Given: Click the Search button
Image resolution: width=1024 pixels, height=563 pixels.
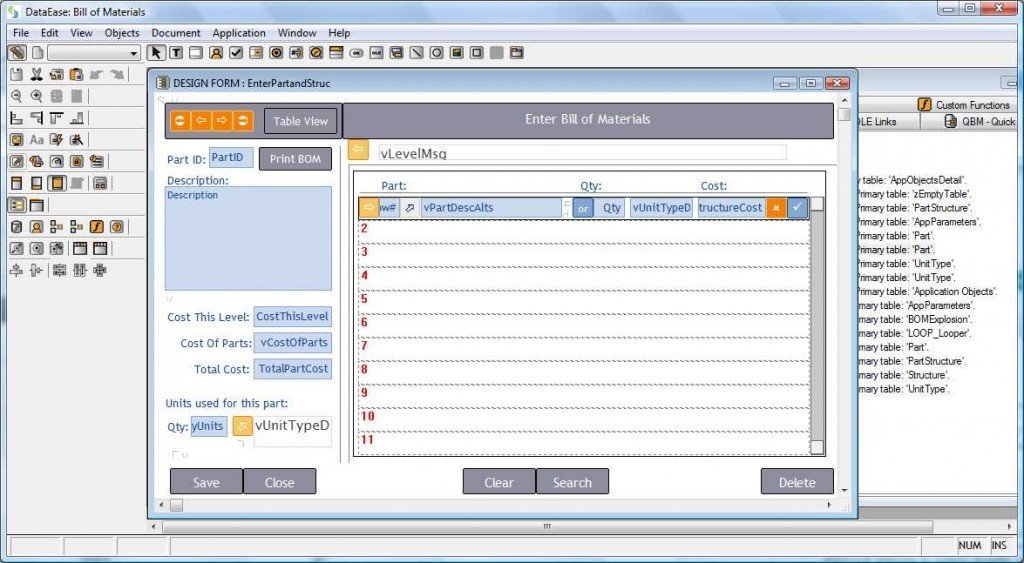Looking at the screenshot, I should (x=572, y=482).
